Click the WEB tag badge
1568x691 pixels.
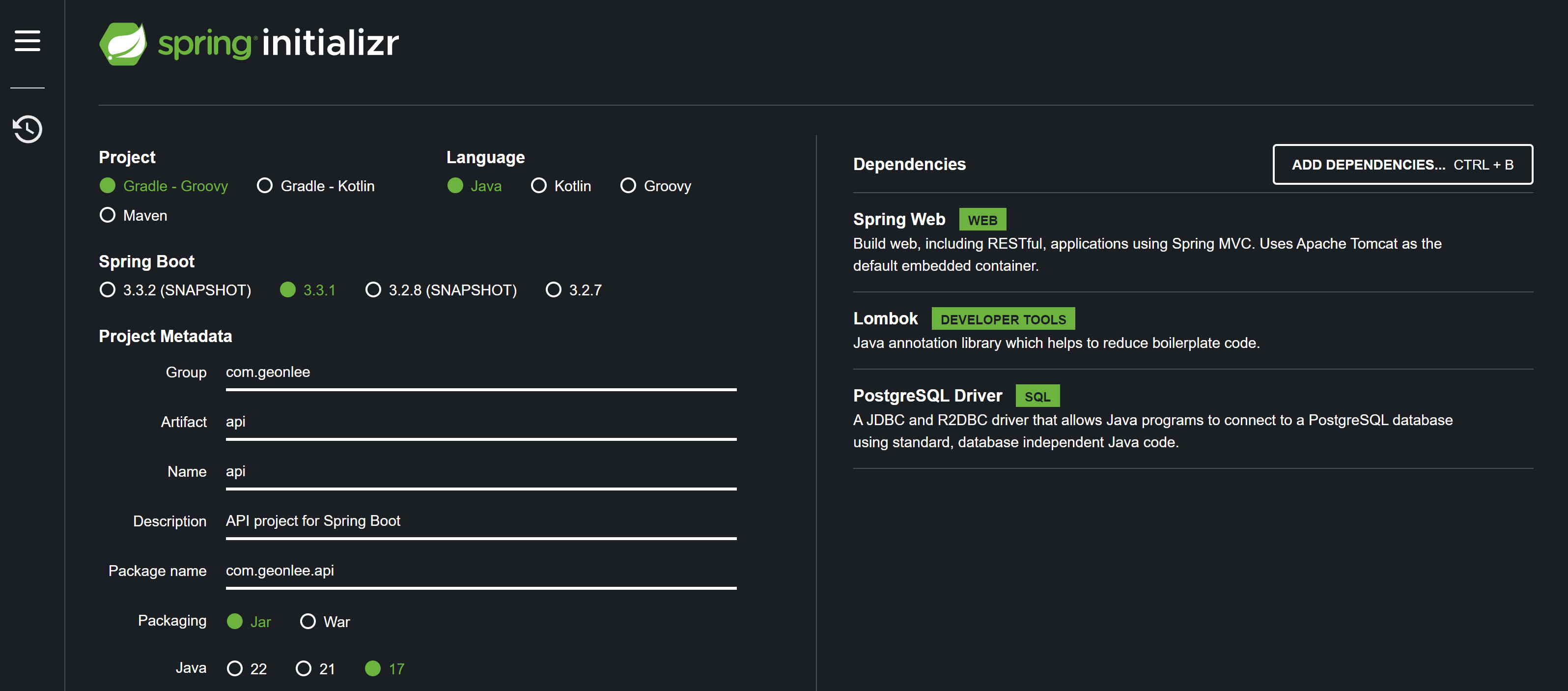[x=982, y=220]
